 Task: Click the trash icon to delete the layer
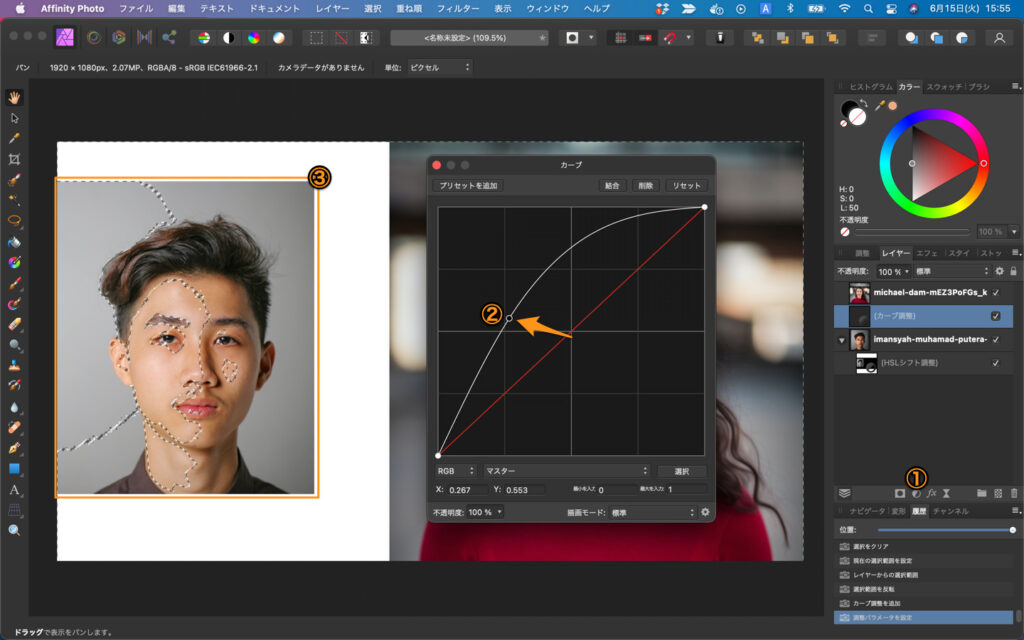click(x=1013, y=493)
